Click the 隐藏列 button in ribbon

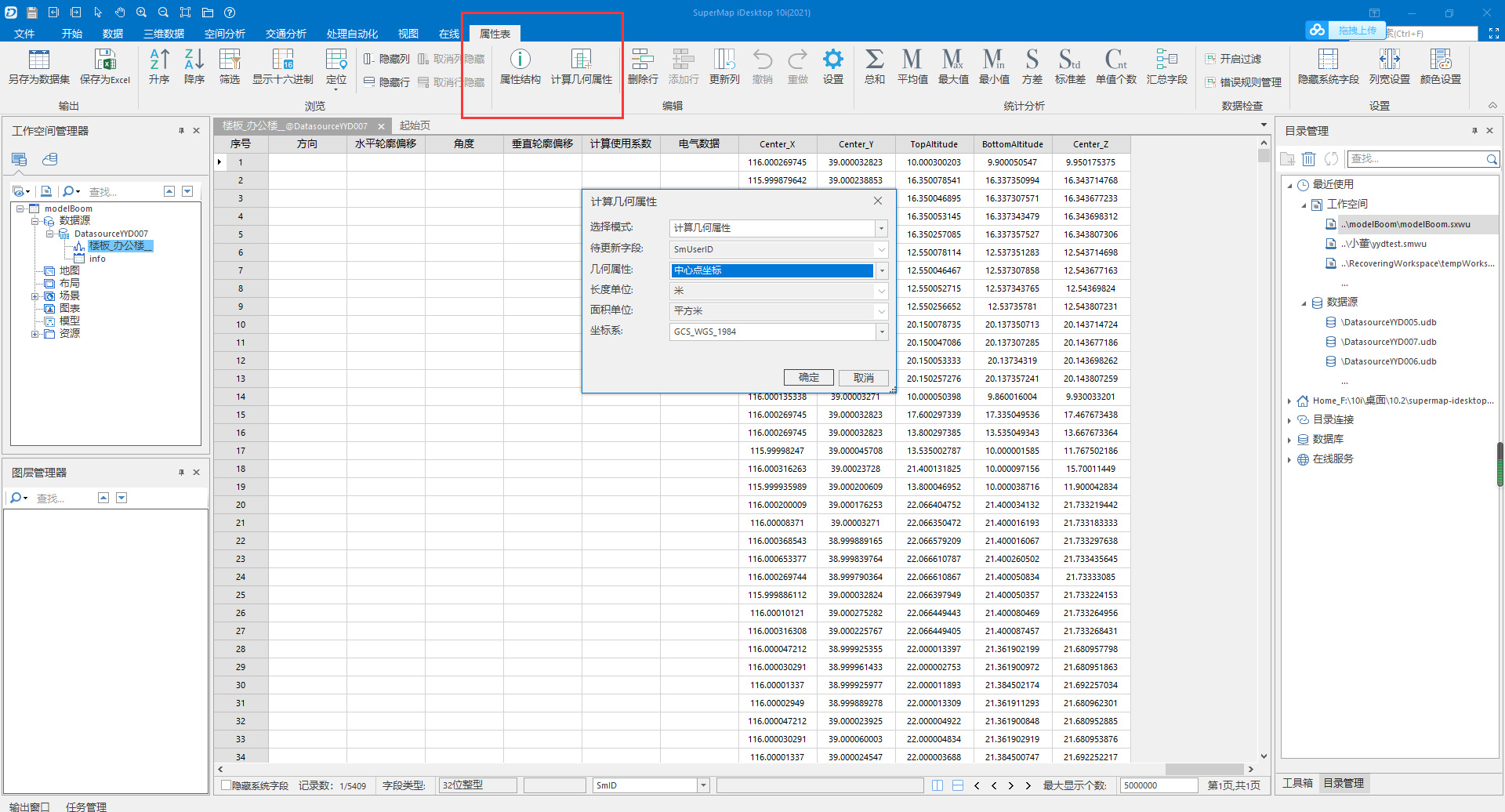coord(386,59)
